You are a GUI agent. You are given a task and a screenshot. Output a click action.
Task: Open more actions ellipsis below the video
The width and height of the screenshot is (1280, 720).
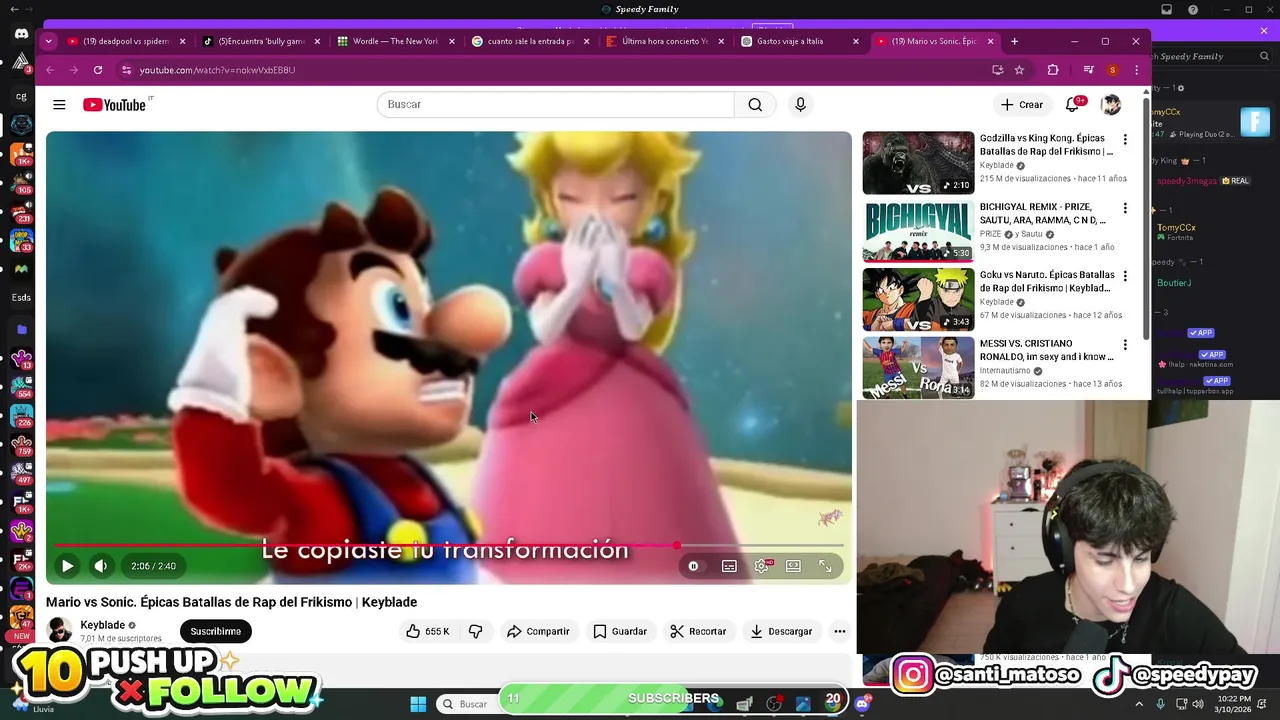840,631
